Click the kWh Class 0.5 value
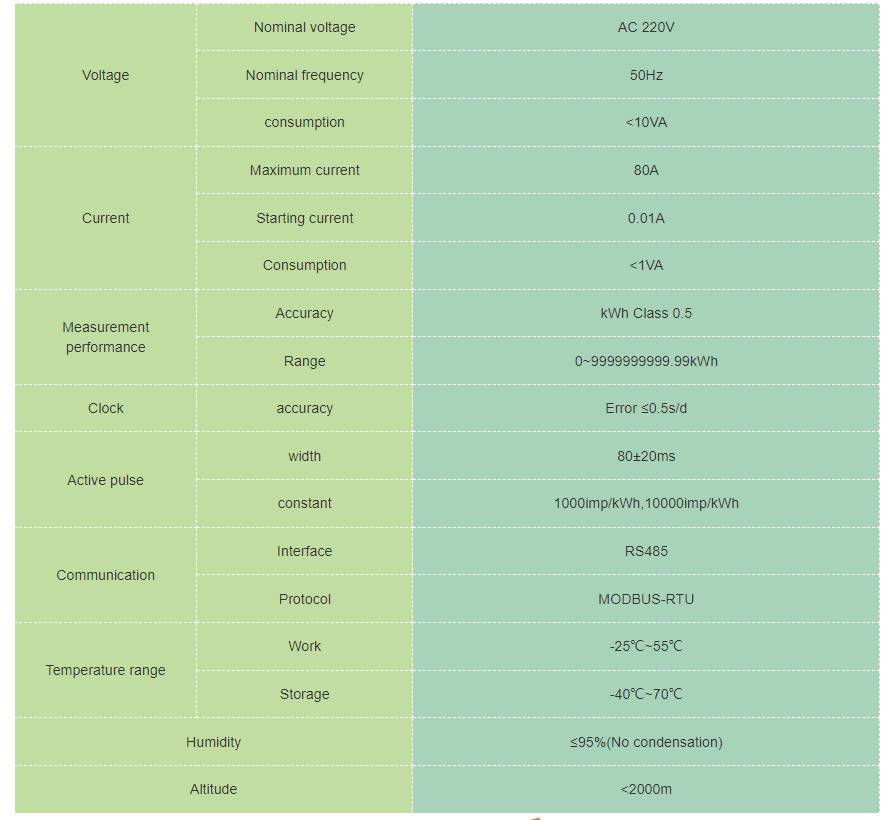The height and width of the screenshot is (820, 889). [646, 313]
